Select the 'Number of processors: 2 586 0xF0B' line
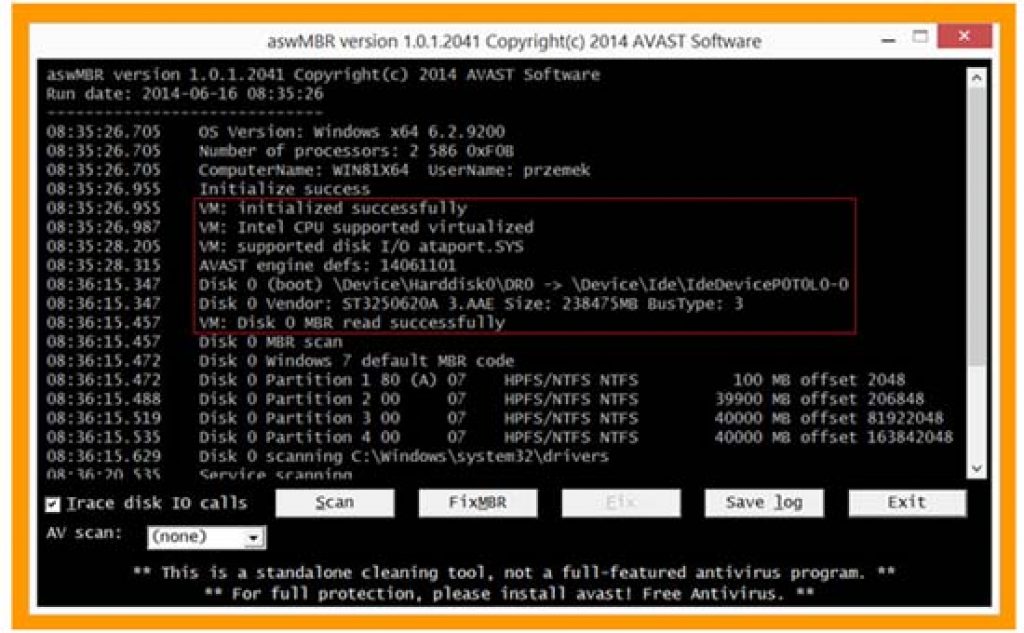The height and width of the screenshot is (633, 1024). click(x=356, y=151)
